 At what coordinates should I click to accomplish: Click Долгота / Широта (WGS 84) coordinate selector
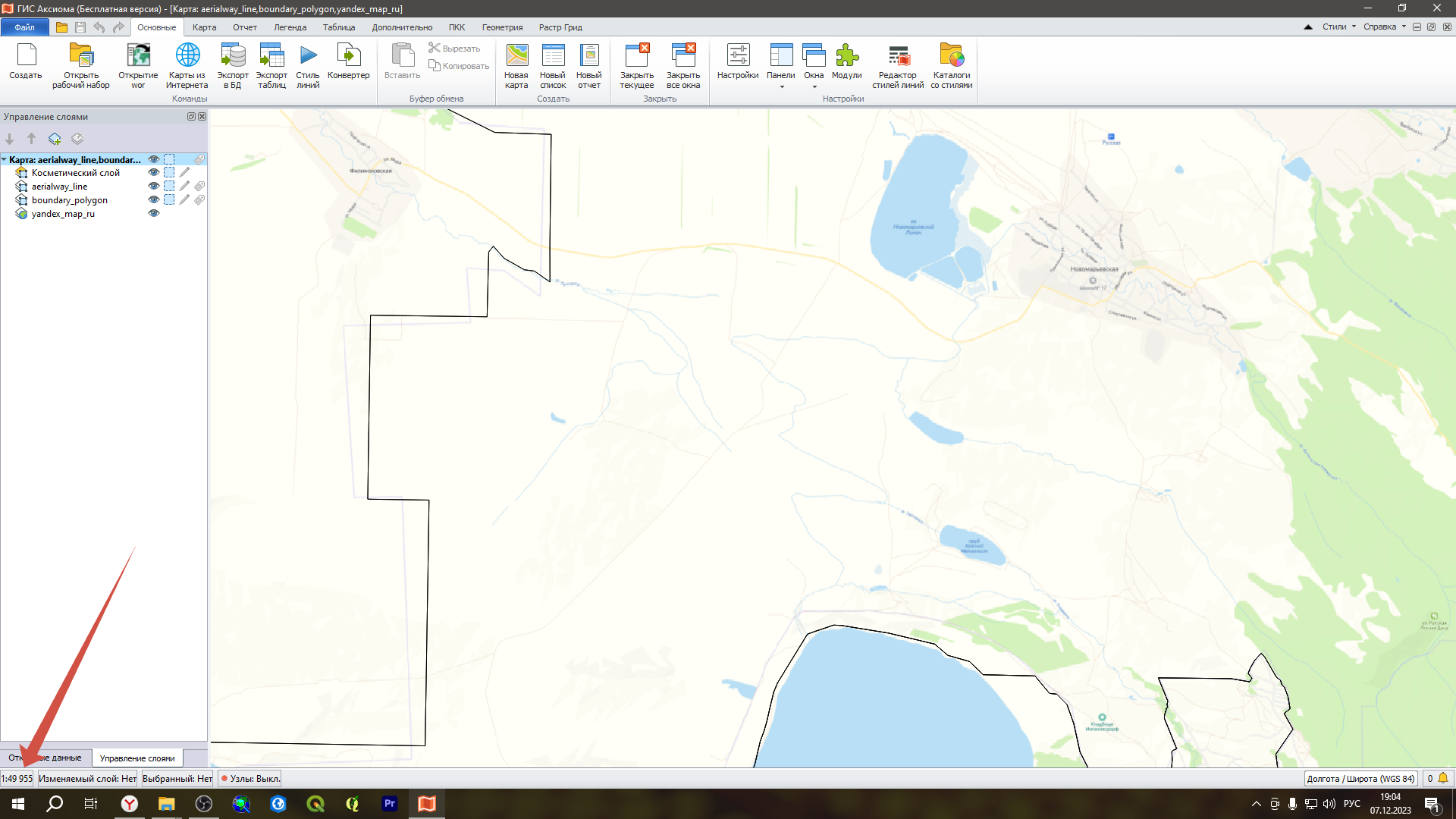point(1360,779)
